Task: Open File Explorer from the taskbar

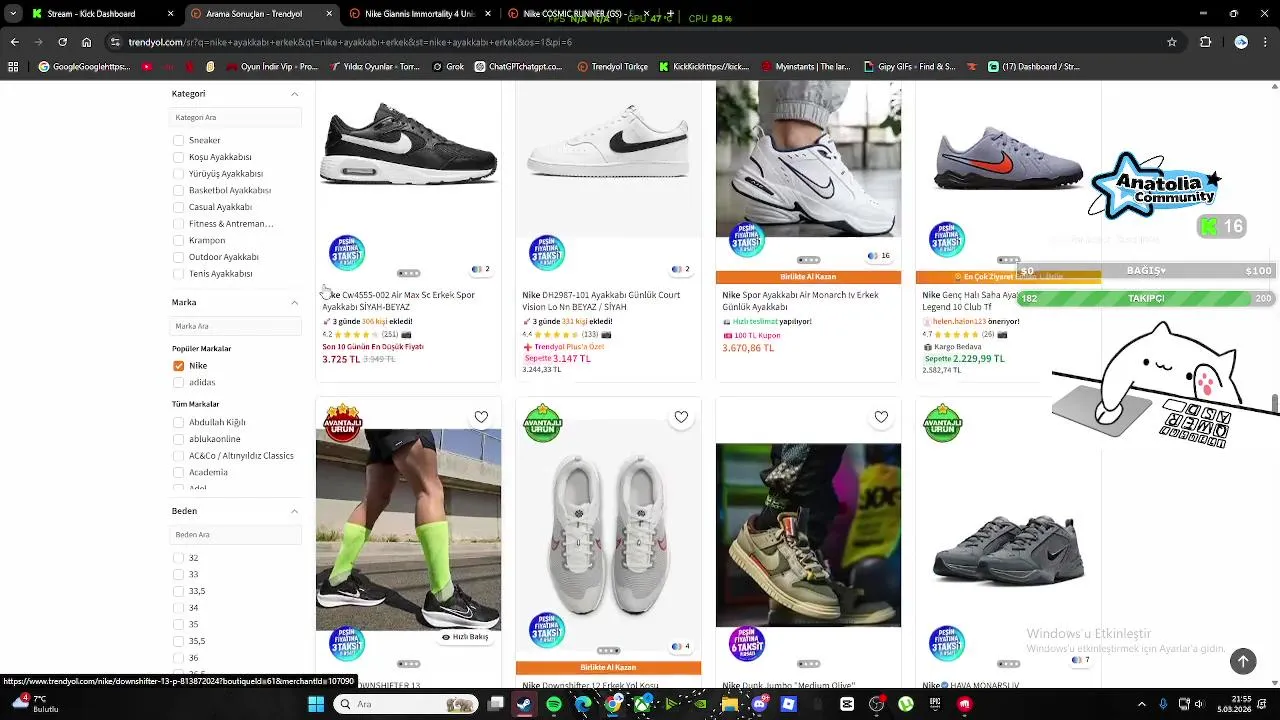Action: (x=729, y=704)
